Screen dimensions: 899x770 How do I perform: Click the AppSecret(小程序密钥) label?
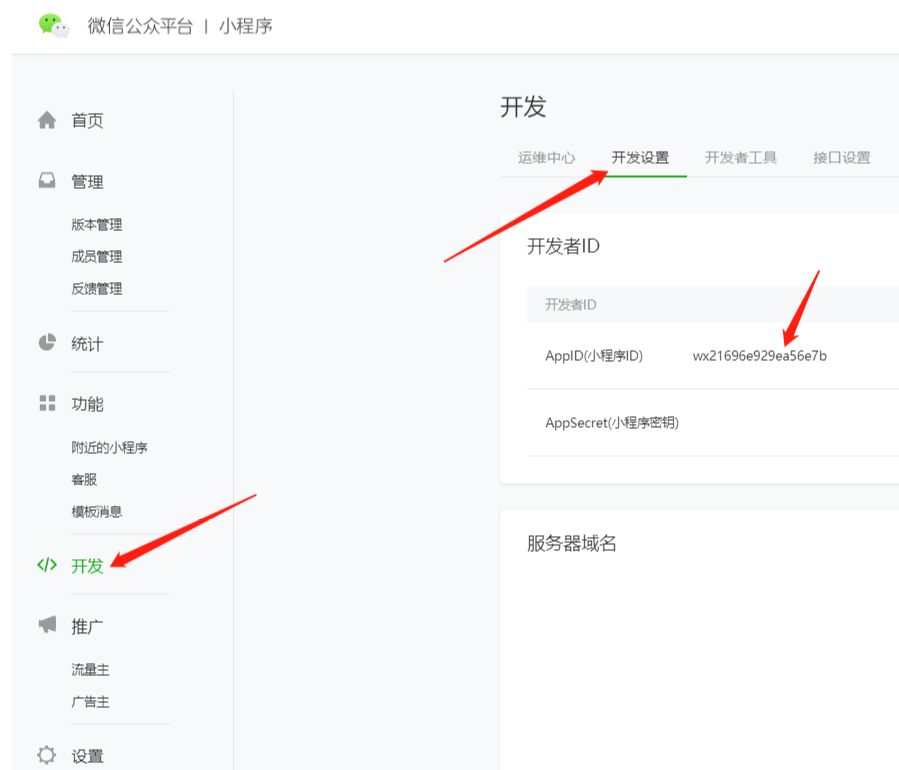coord(612,423)
